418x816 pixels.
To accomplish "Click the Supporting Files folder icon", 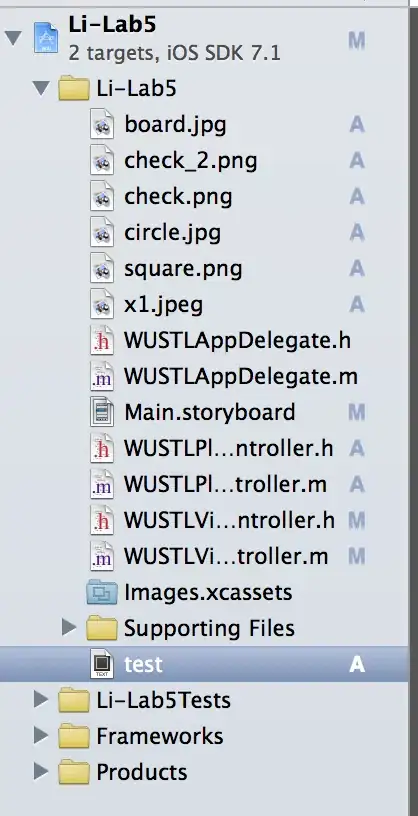I will [x=102, y=628].
